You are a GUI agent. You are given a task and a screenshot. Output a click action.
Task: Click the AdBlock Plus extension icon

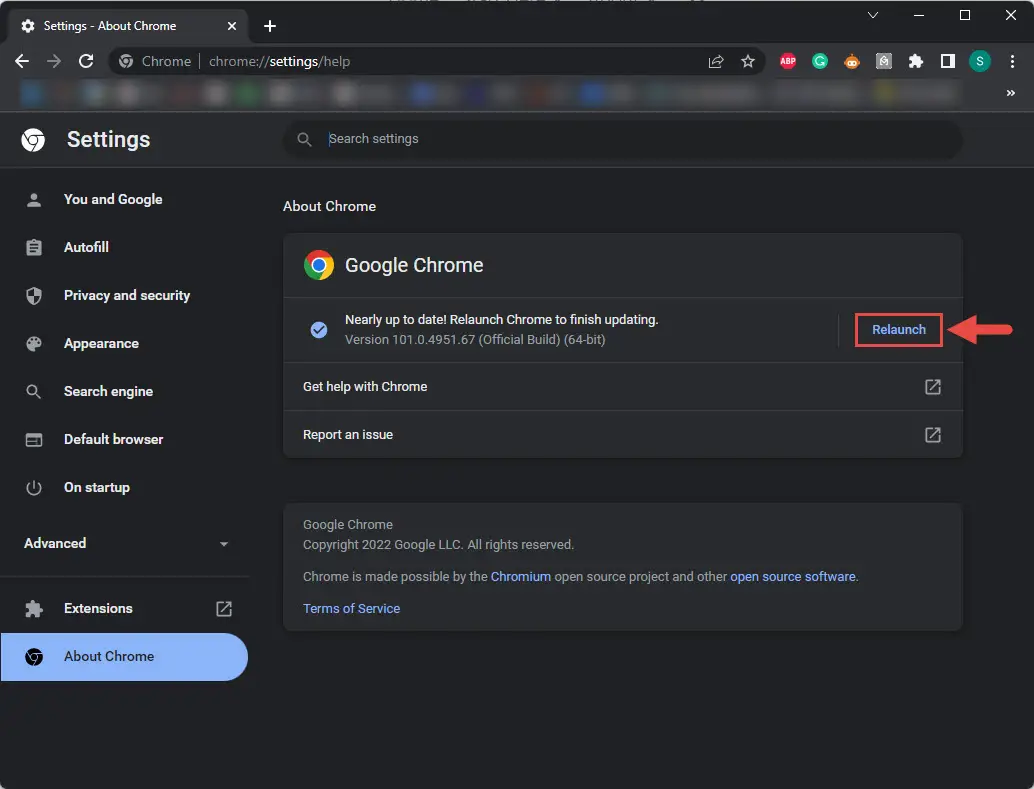(x=787, y=61)
